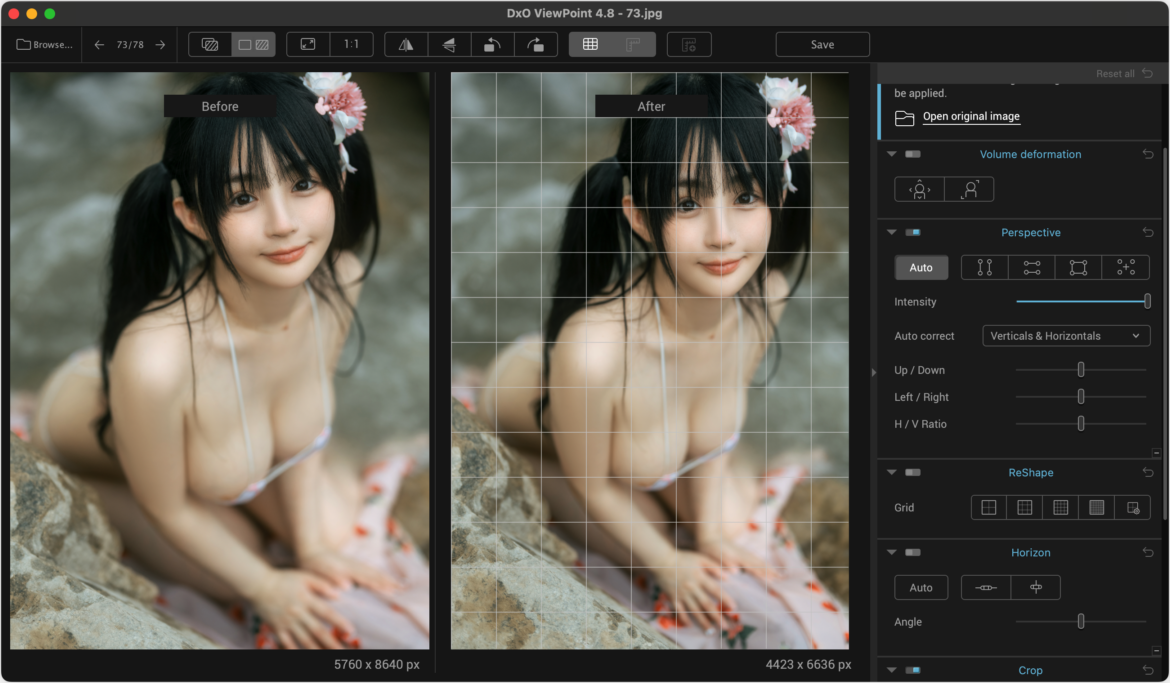This screenshot has height=683, width=1170.
Task: Select the second ReShape grid density
Action: (x=1024, y=508)
